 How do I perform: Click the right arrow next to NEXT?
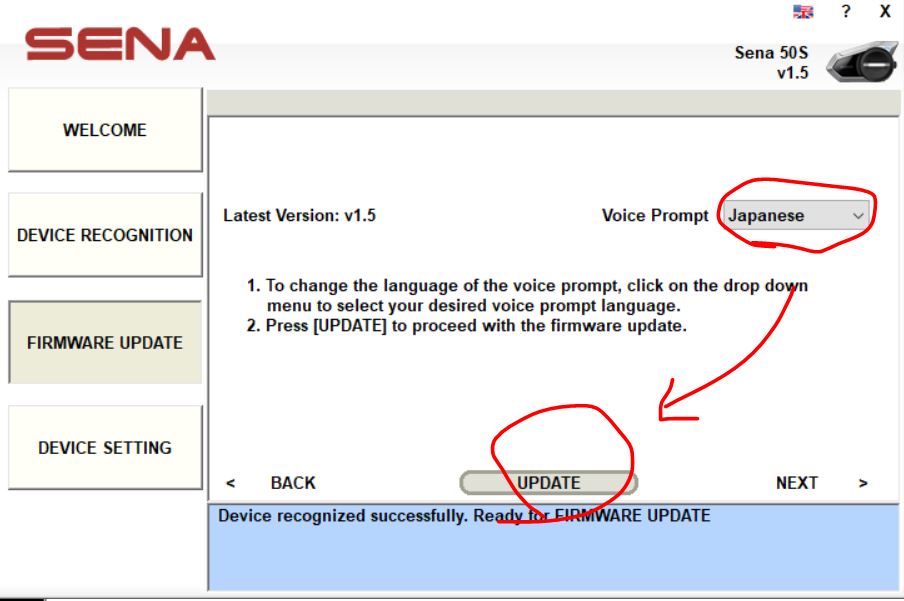[862, 483]
